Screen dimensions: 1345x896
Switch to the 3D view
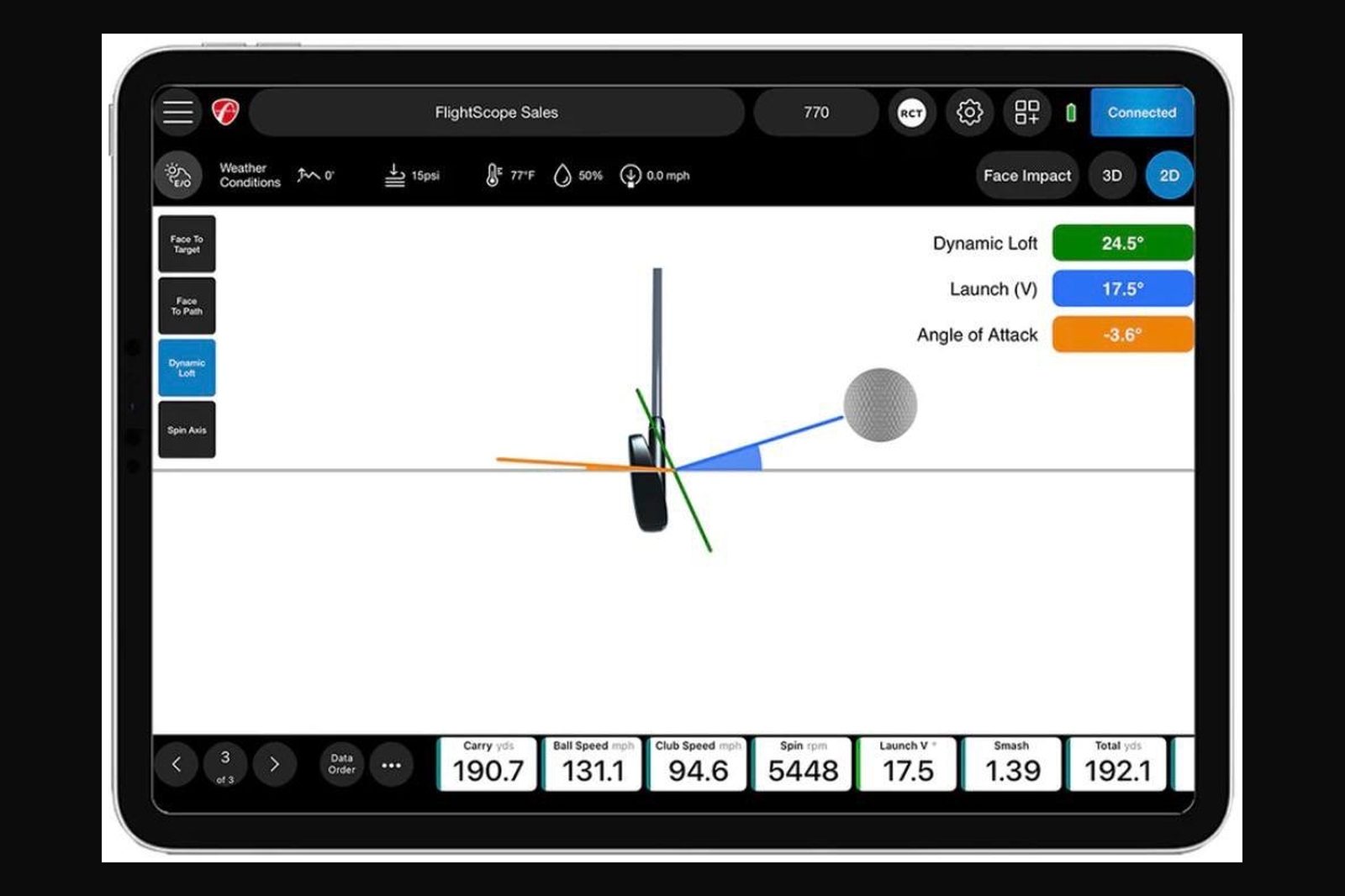coord(1112,176)
